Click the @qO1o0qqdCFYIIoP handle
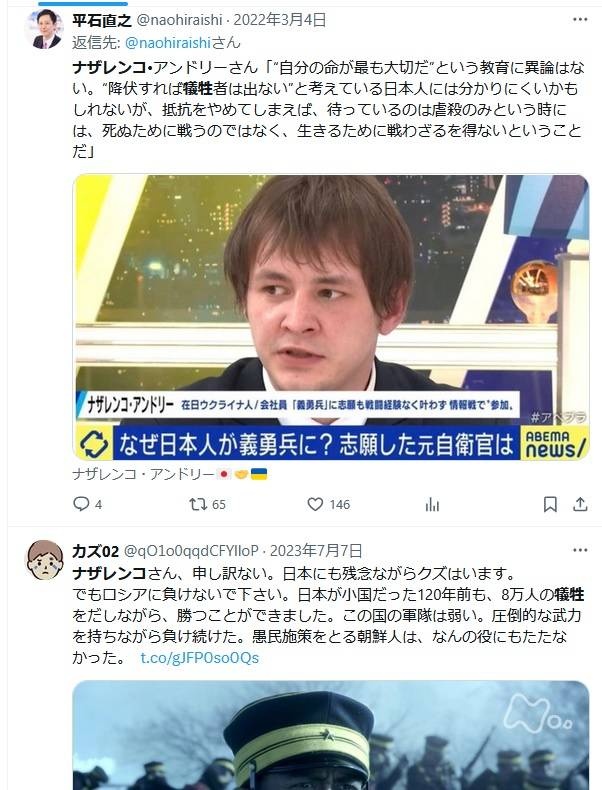This screenshot has height=790, width=602. click(191, 551)
